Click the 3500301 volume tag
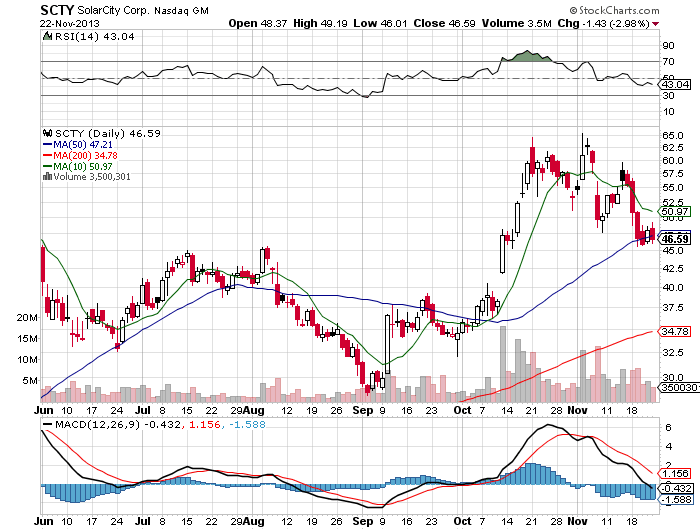 coord(679,388)
